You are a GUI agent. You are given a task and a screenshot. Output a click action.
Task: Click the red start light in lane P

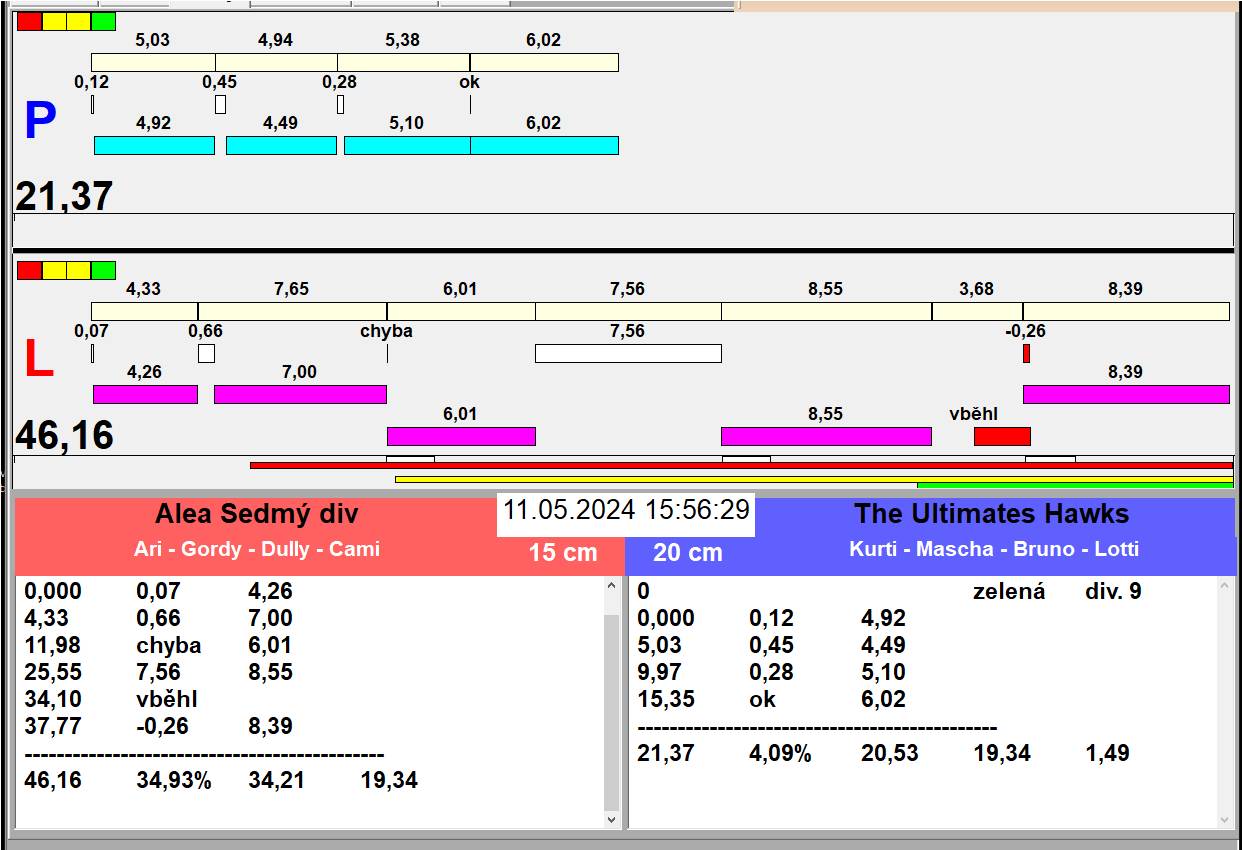[x=29, y=21]
